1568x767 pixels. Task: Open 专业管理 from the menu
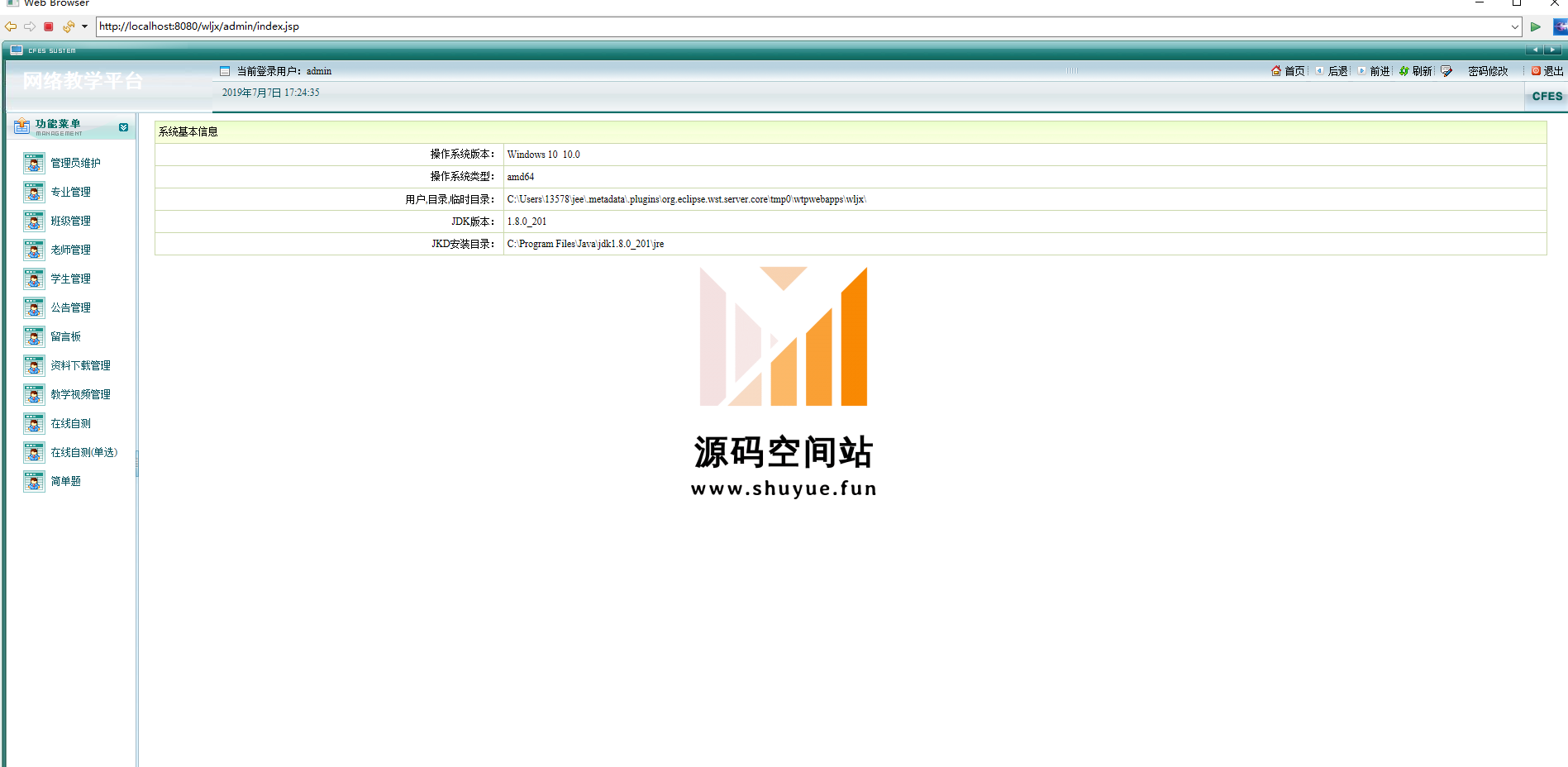point(71,193)
